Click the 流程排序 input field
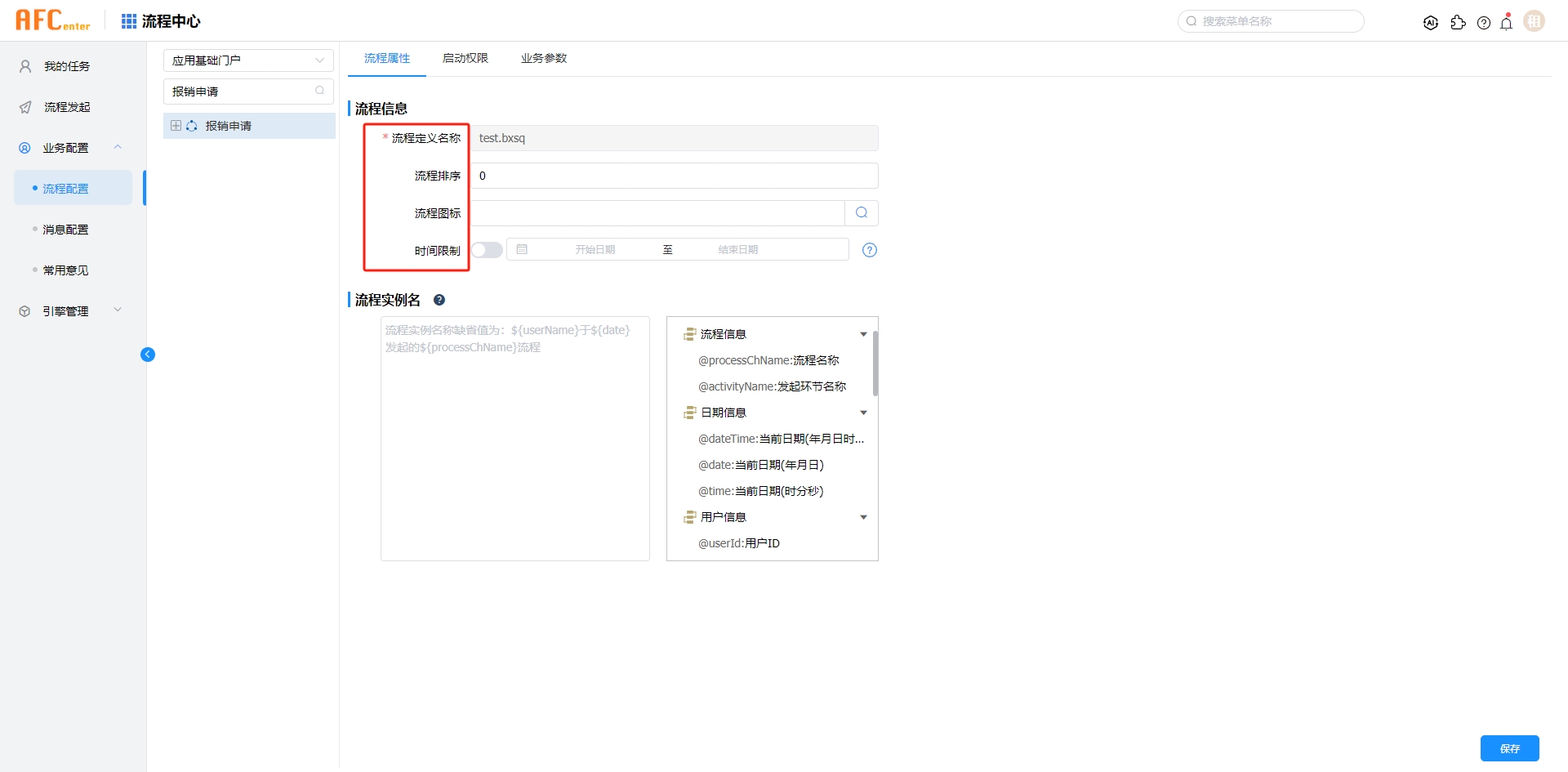 click(x=674, y=176)
